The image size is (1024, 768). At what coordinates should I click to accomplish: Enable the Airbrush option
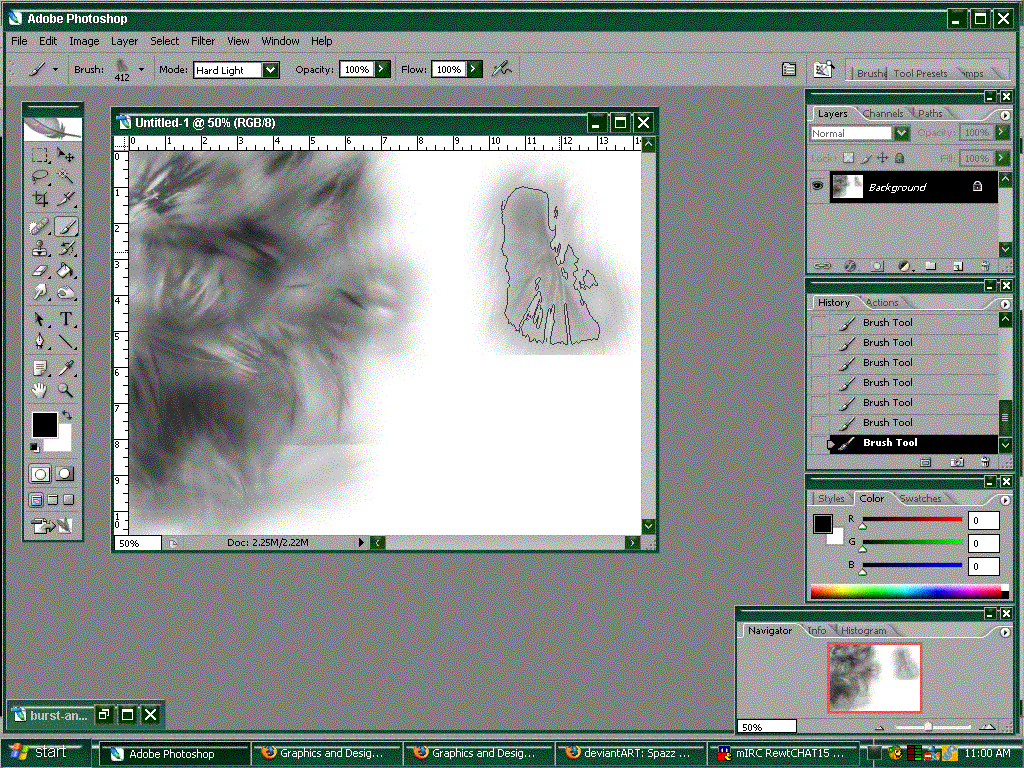[x=502, y=69]
